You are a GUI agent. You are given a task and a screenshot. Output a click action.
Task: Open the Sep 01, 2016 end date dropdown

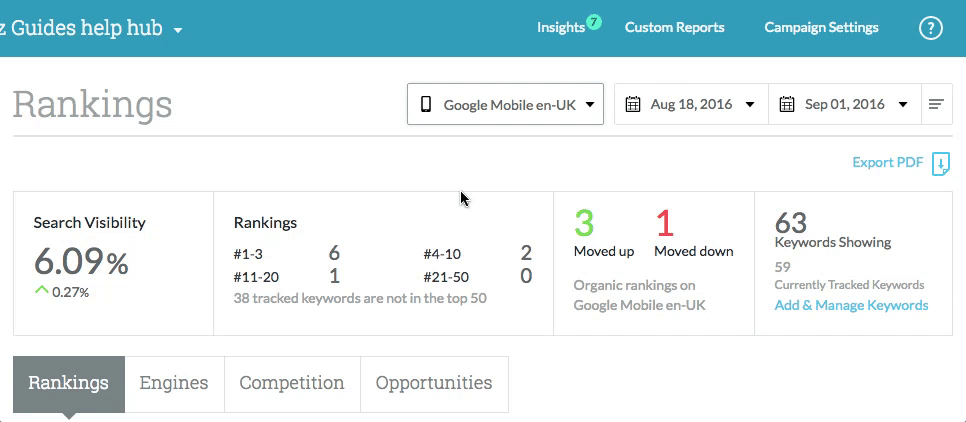click(845, 104)
